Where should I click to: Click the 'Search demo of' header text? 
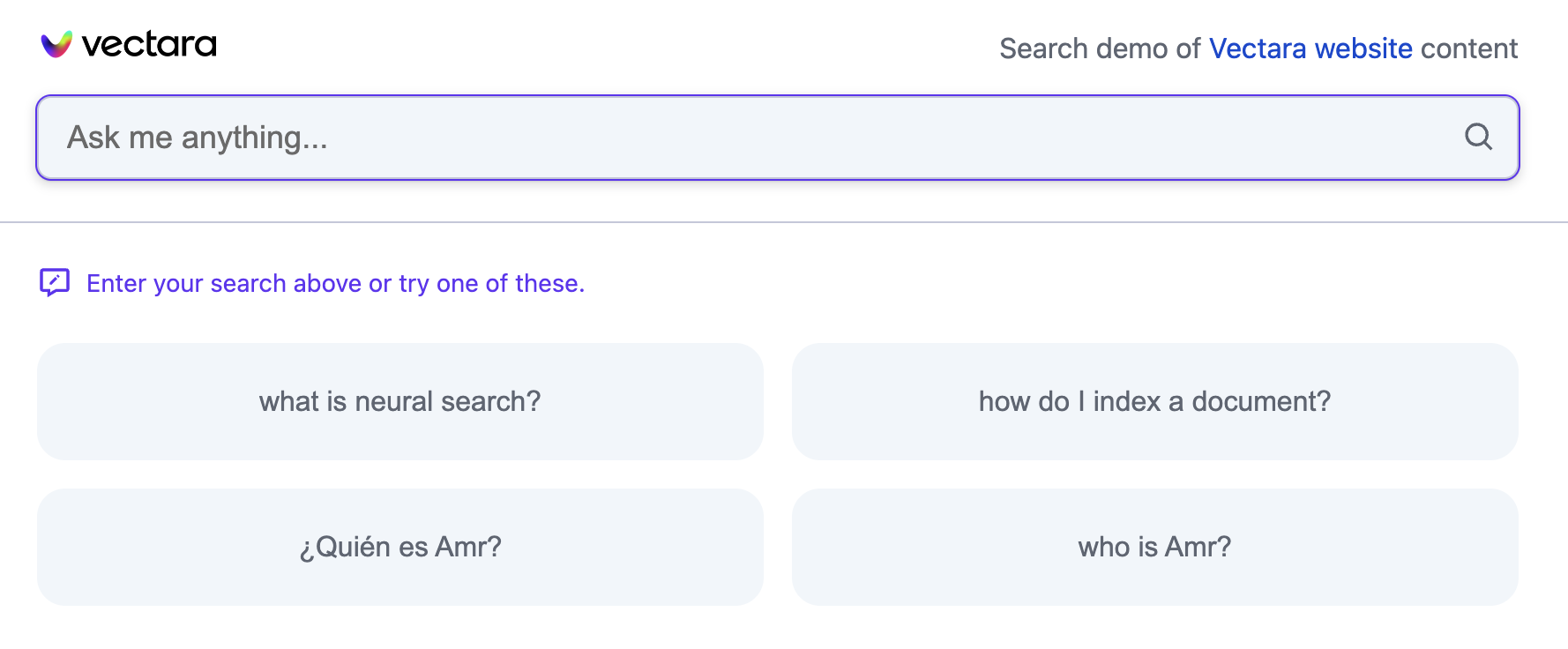(x=1099, y=48)
